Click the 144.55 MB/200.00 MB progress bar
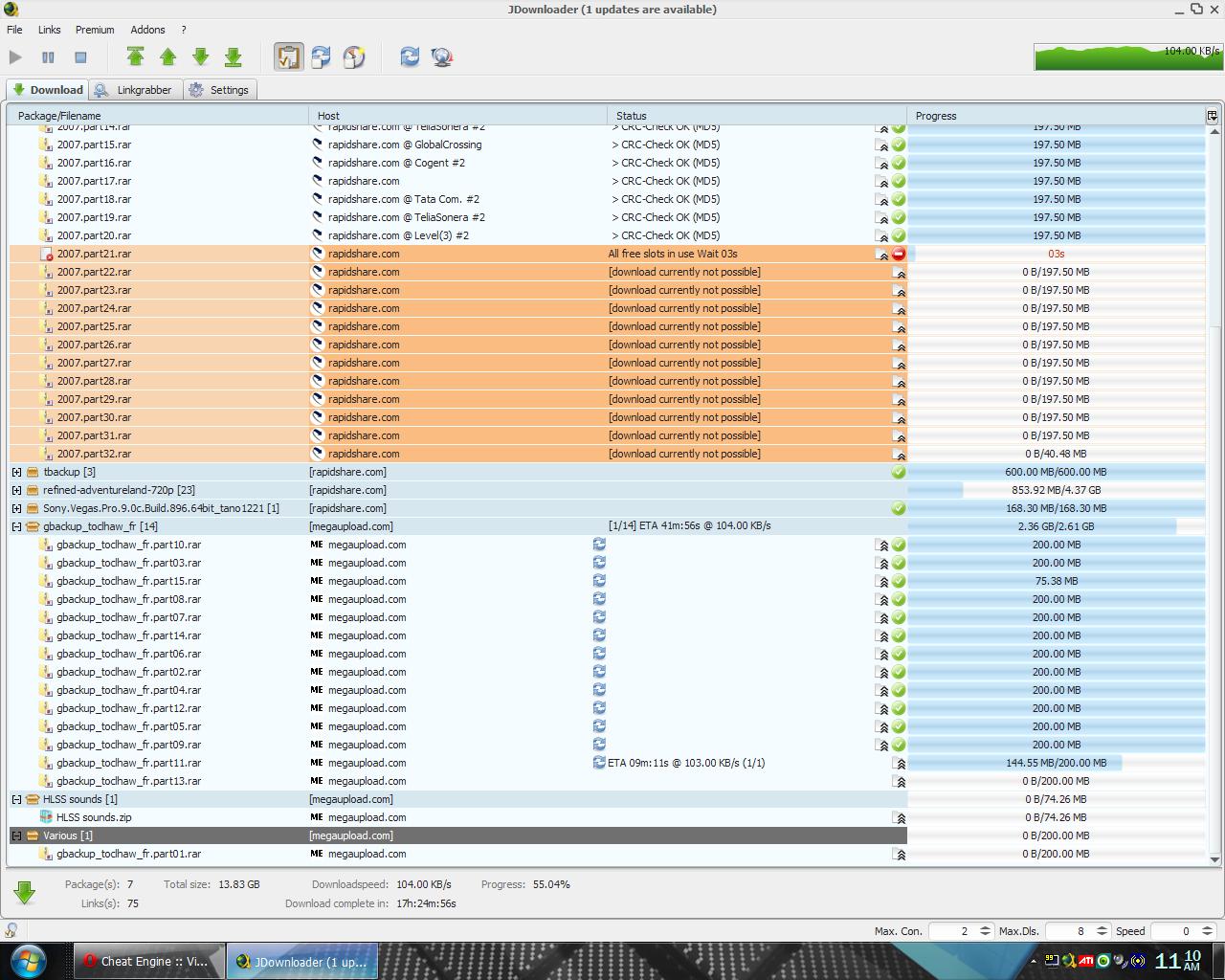 click(1056, 763)
